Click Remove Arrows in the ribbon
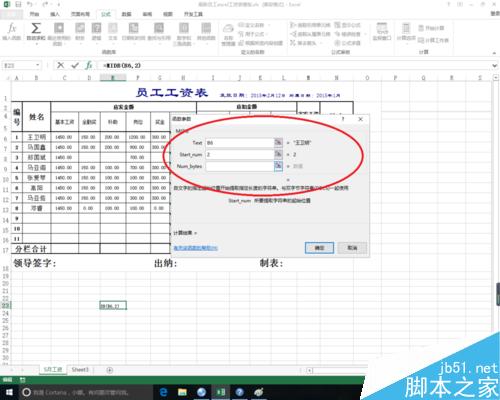 pyautogui.click(x=306, y=43)
